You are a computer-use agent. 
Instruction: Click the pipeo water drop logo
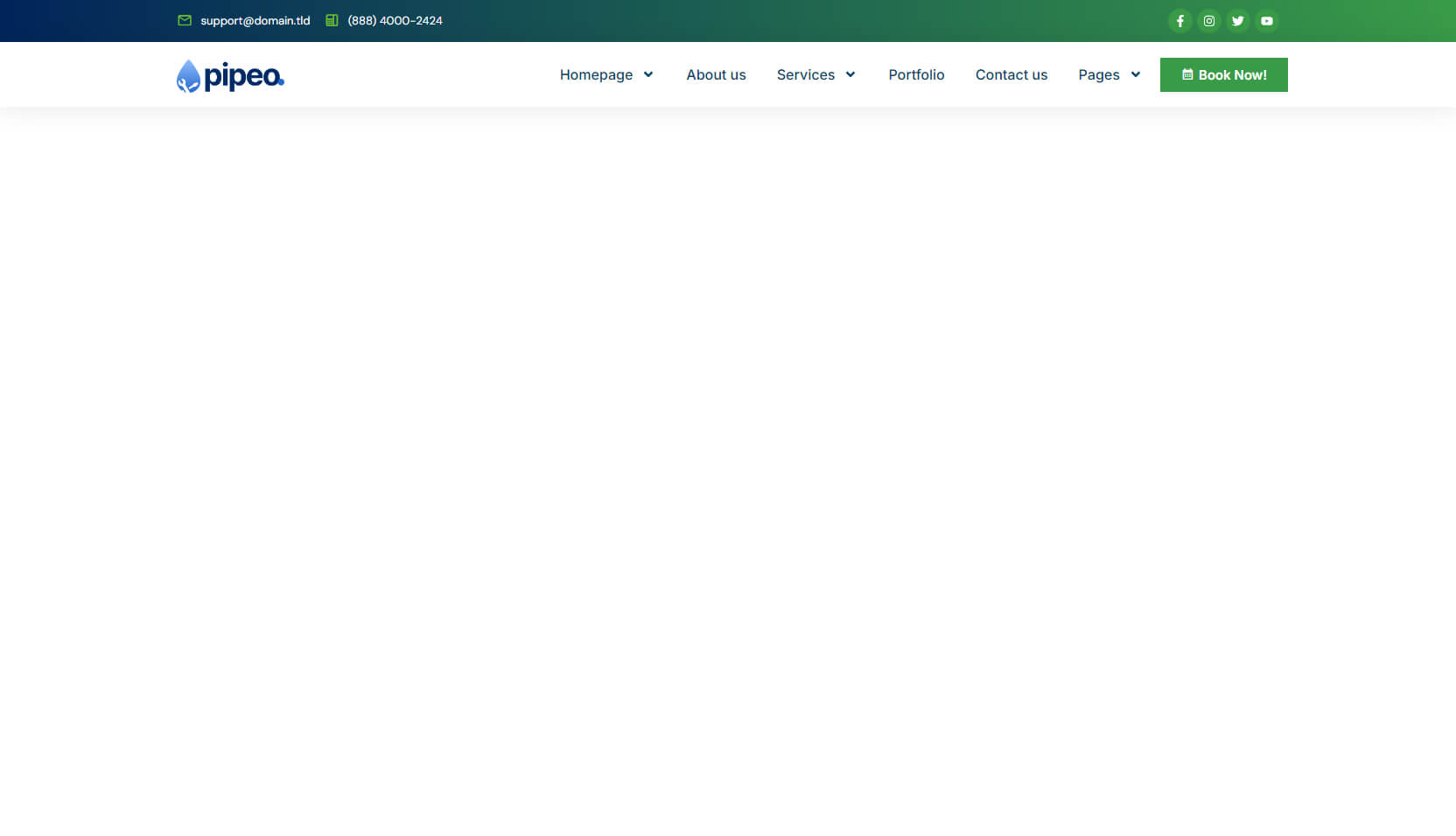click(x=188, y=76)
